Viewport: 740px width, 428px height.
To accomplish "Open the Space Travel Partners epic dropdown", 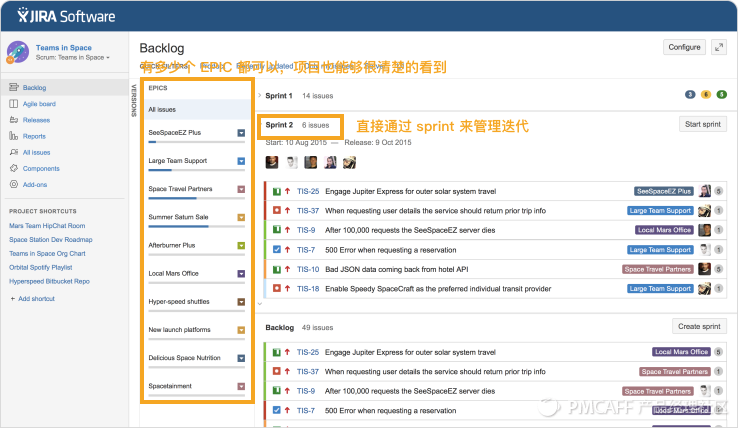I will (x=241, y=189).
